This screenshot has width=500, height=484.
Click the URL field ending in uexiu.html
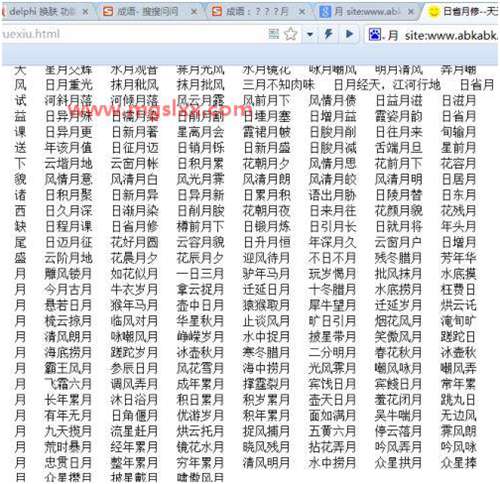tap(133, 34)
